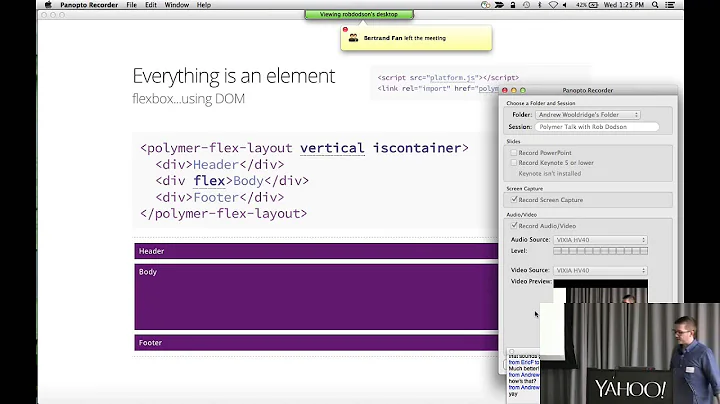Toggle the Record PowerPoint checkbox
This screenshot has height=404, width=720.
click(514, 152)
